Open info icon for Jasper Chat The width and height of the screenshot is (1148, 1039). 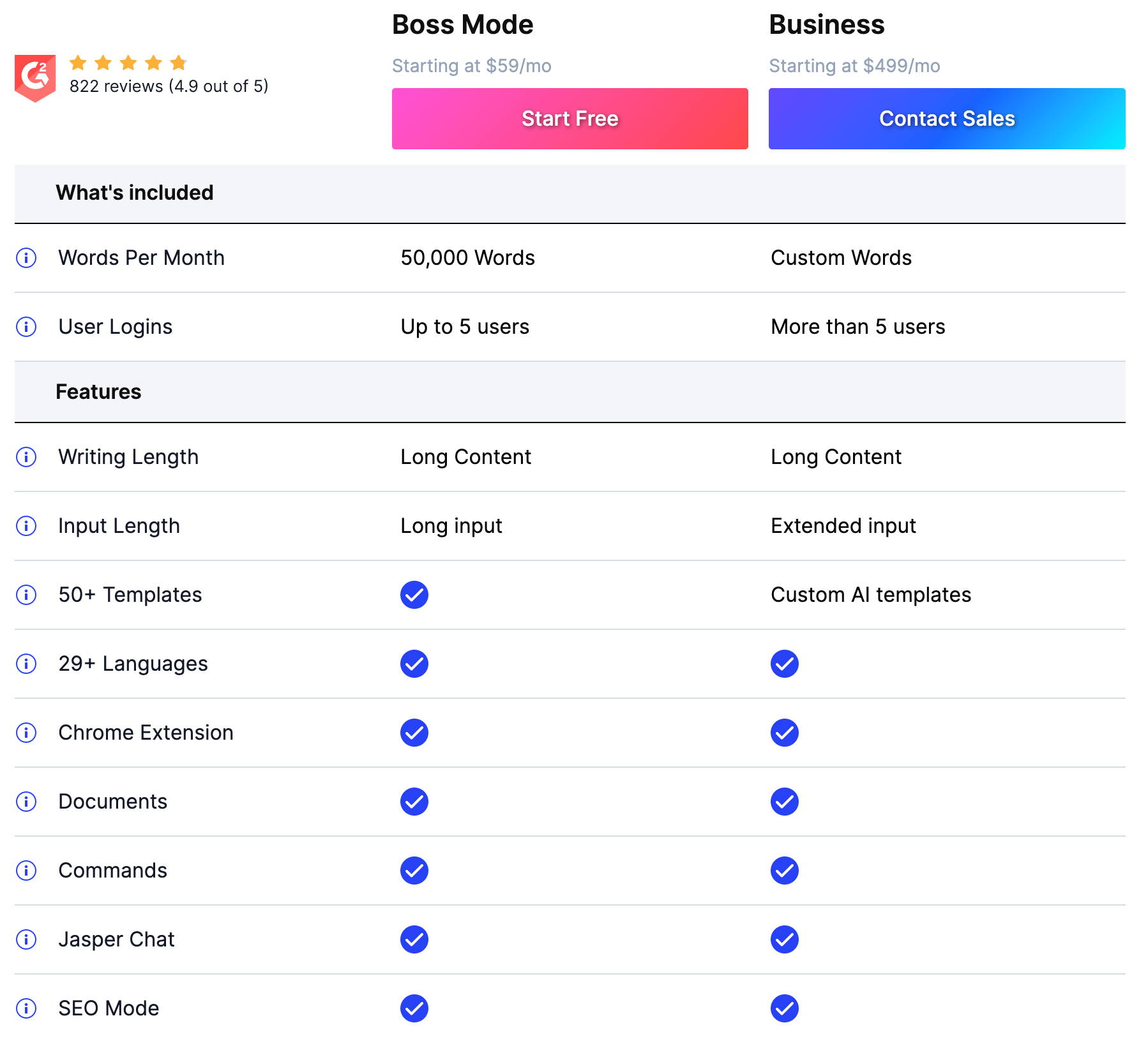pyautogui.click(x=26, y=939)
